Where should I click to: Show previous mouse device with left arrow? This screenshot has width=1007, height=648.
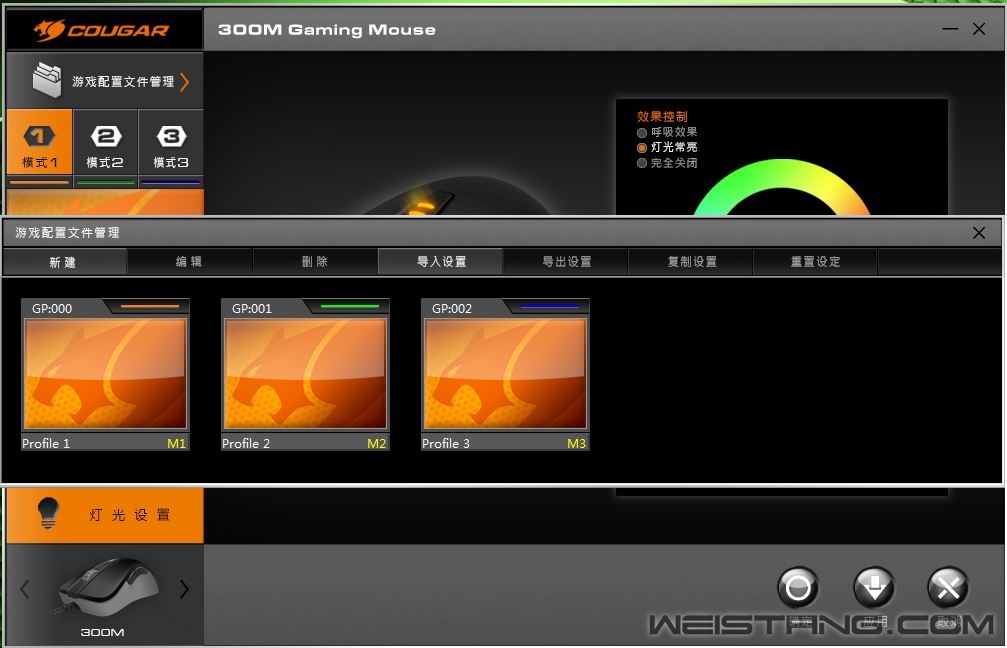(x=25, y=589)
